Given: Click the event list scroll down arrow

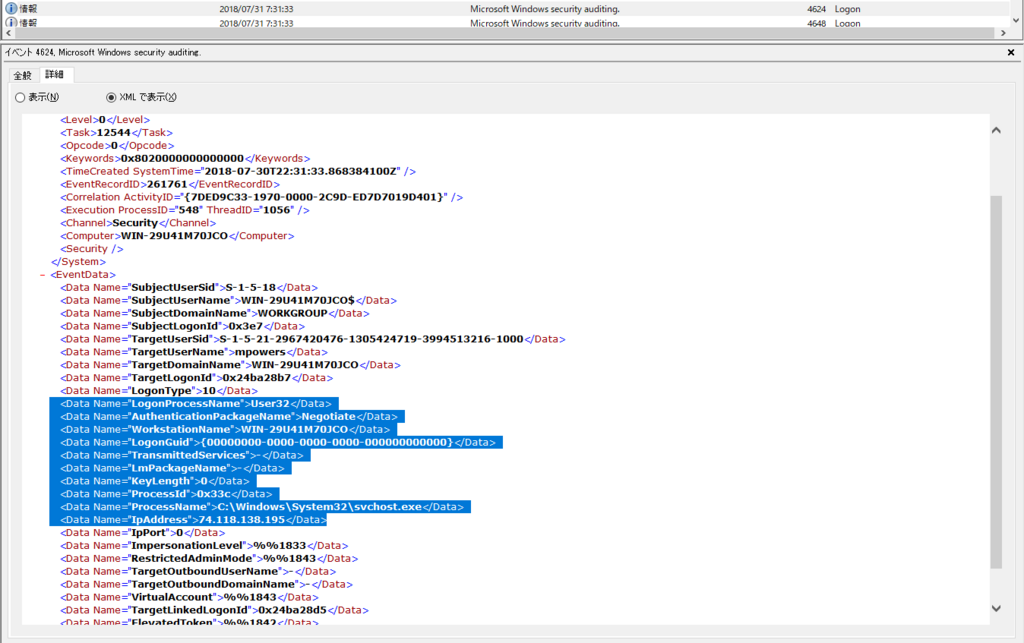Looking at the screenshot, I should pos(1016,20).
